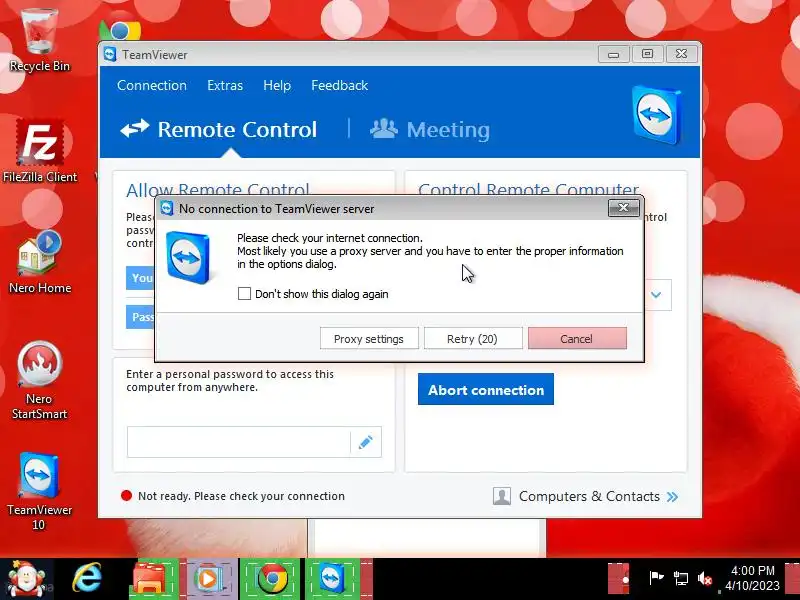Switch to the Remote Control tab
The width and height of the screenshot is (800, 600).
pyautogui.click(x=219, y=129)
